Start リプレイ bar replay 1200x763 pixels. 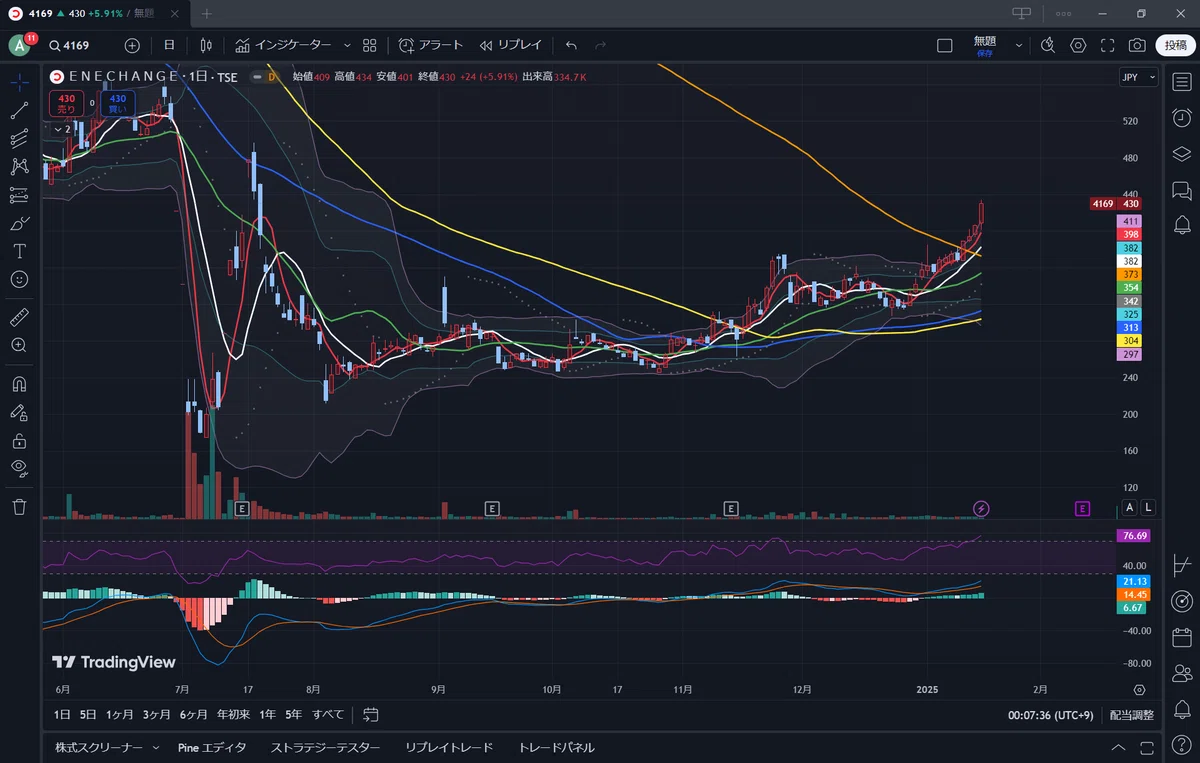(510, 45)
